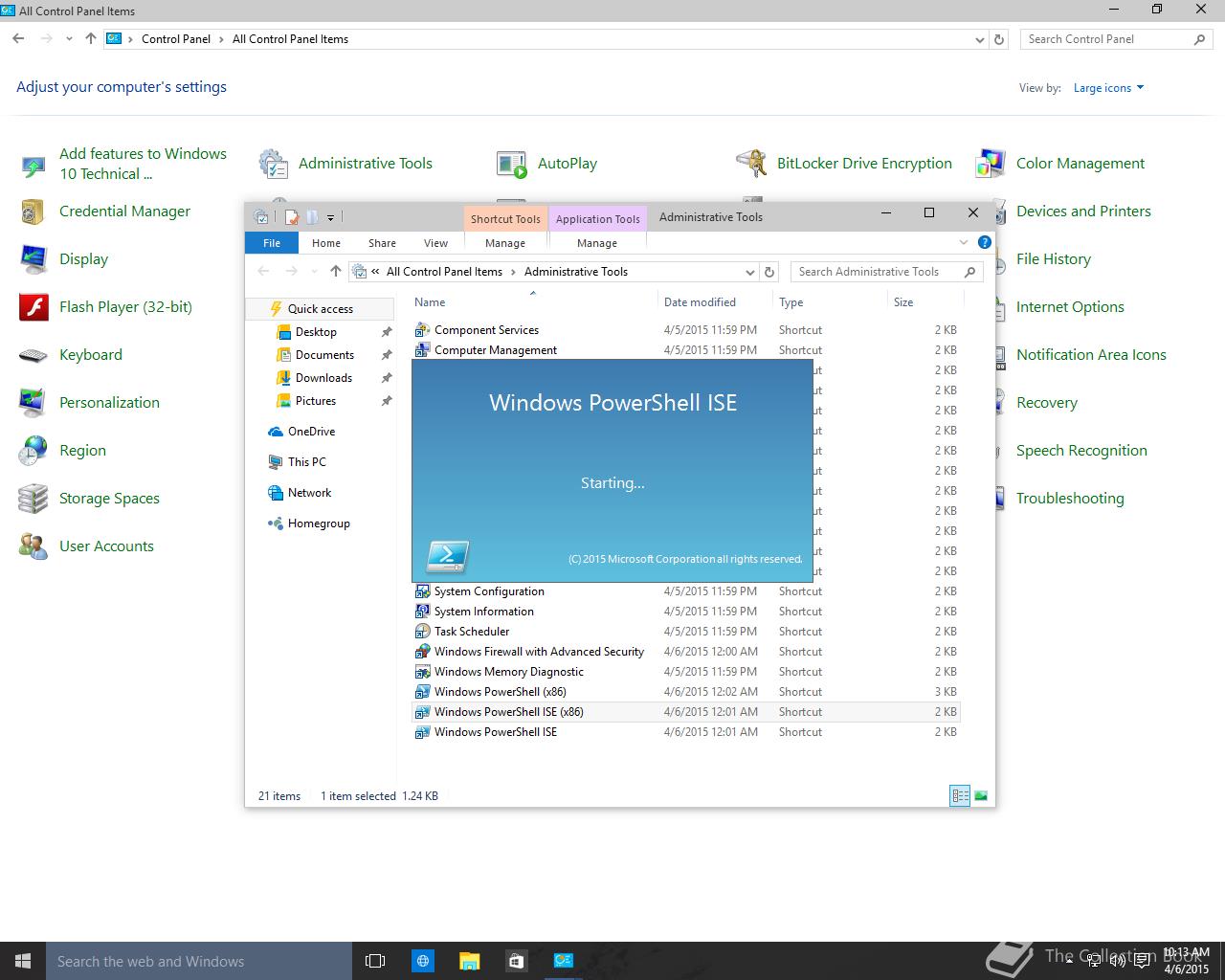Click Component Services shortcut icon

[422, 330]
